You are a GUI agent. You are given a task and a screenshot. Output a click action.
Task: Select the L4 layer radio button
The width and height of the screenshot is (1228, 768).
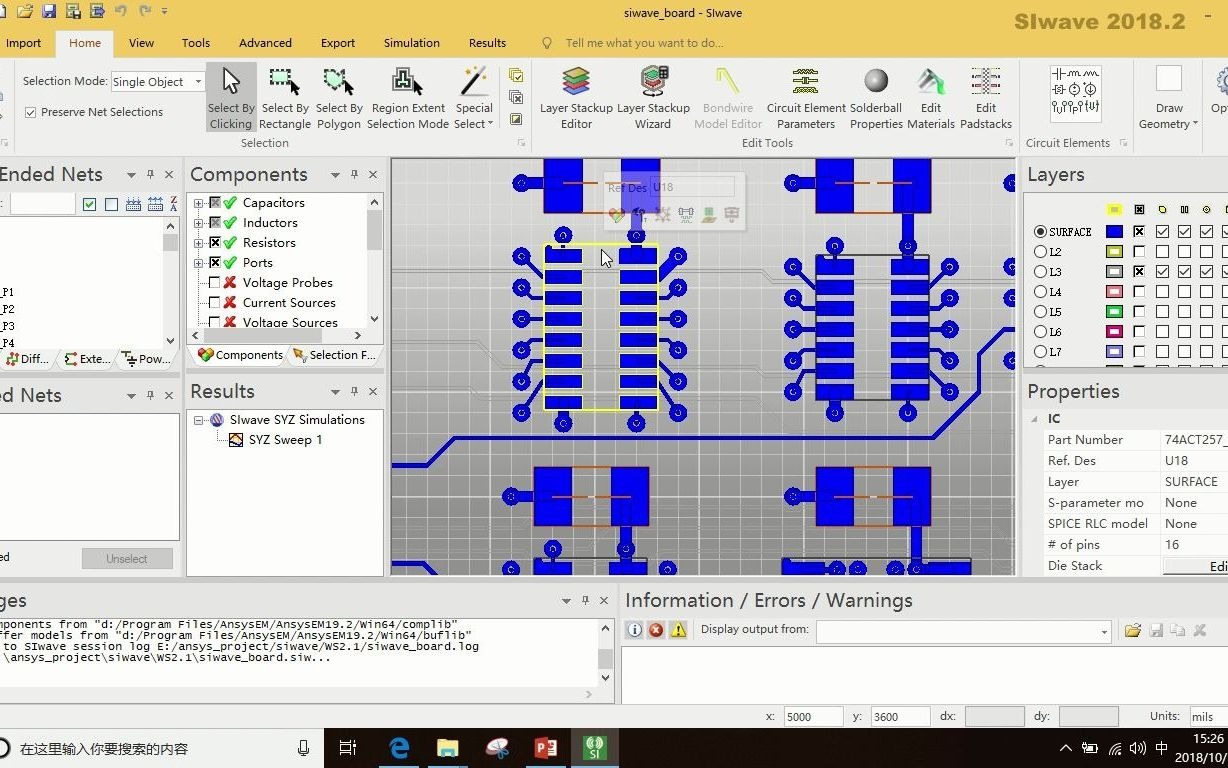[x=1040, y=292]
